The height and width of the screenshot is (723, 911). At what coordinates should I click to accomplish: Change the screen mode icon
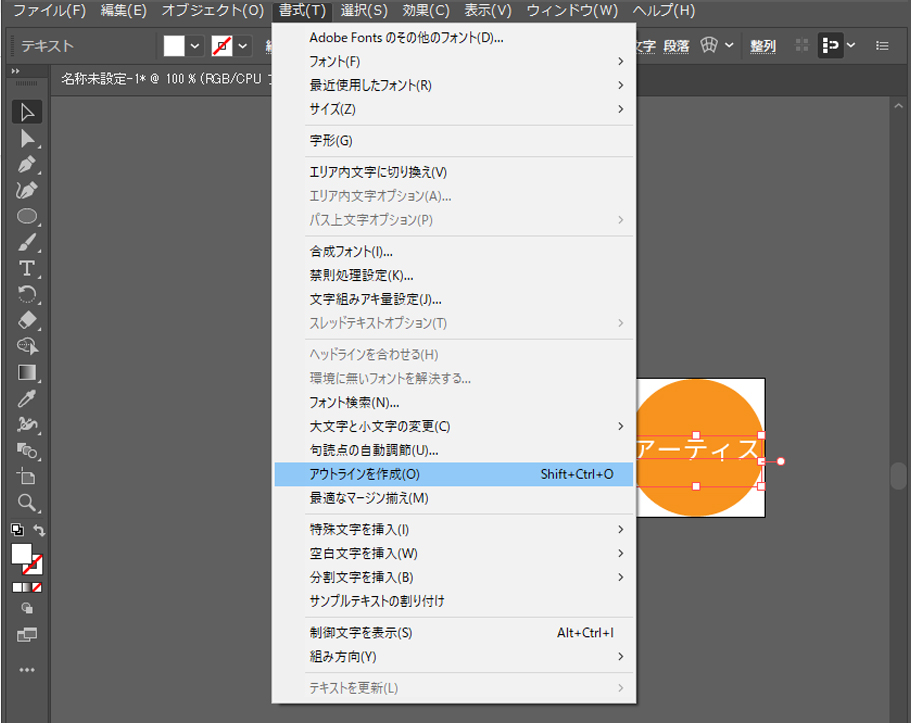[27, 635]
